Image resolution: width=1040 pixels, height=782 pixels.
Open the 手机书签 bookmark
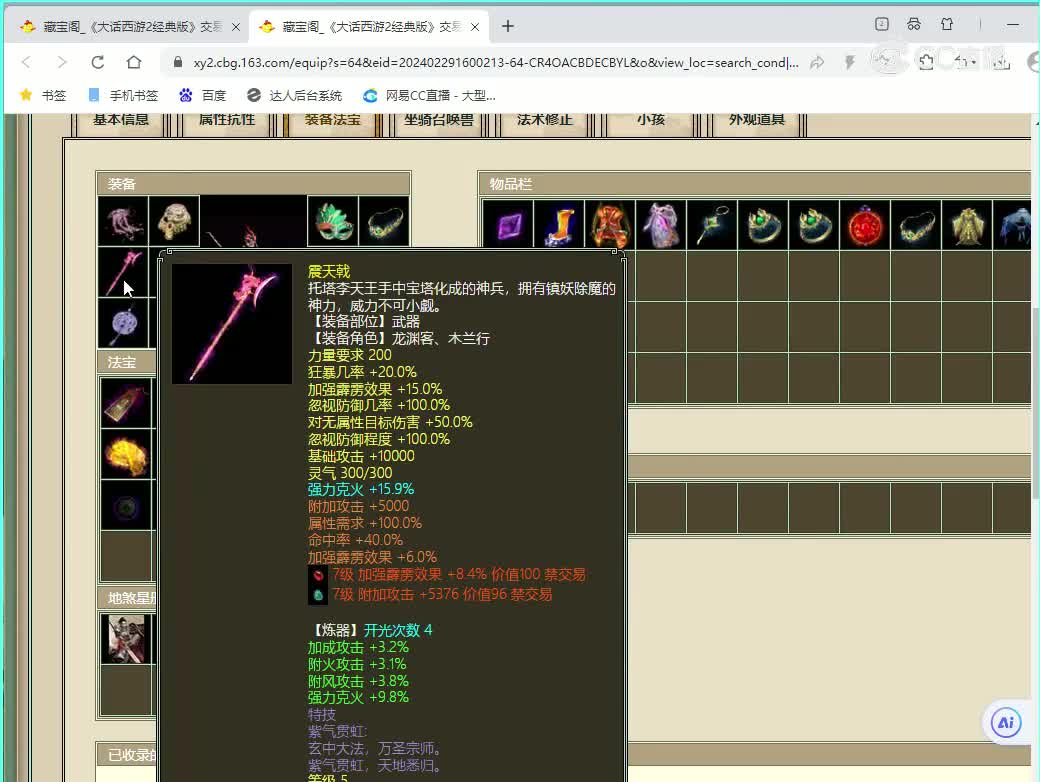tap(123, 96)
